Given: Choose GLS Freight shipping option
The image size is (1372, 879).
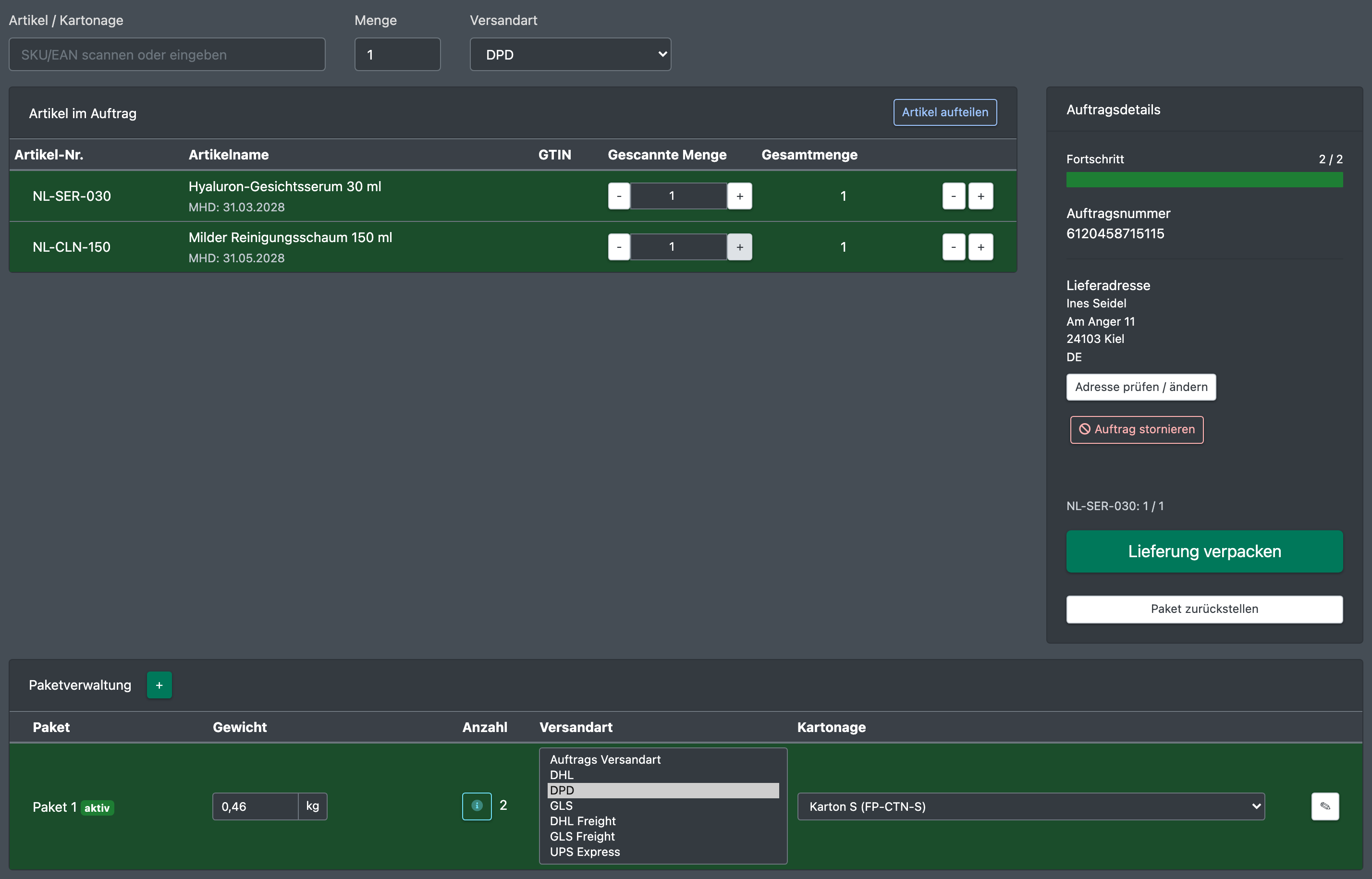Looking at the screenshot, I should [x=662, y=836].
